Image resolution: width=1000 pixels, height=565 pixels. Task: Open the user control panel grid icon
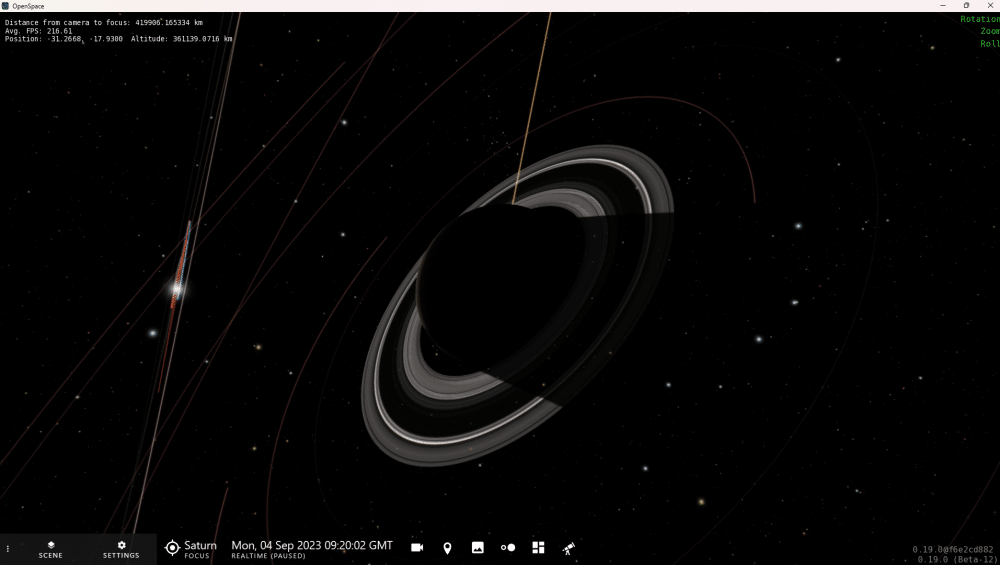(538, 548)
